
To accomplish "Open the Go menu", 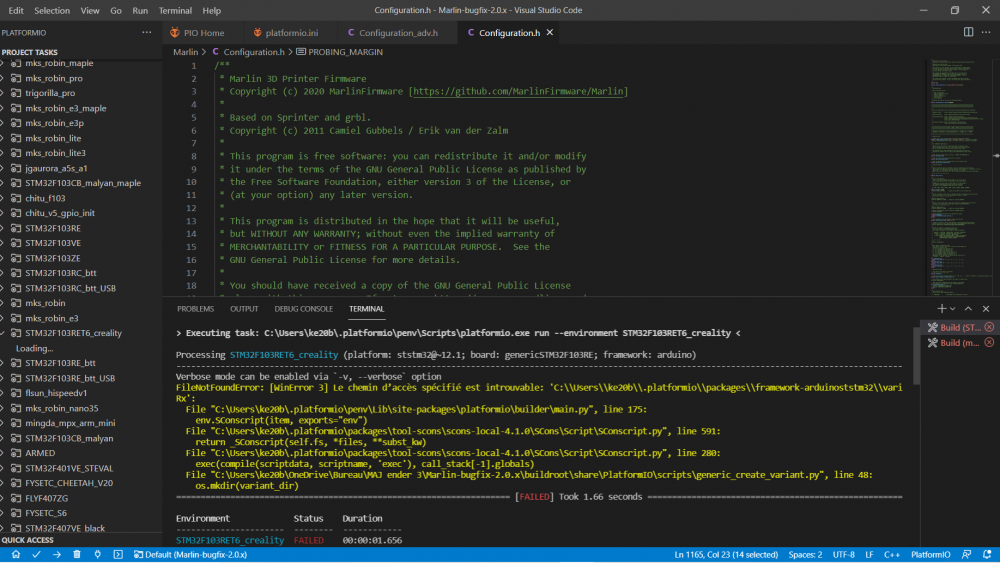I will tap(116, 10).
